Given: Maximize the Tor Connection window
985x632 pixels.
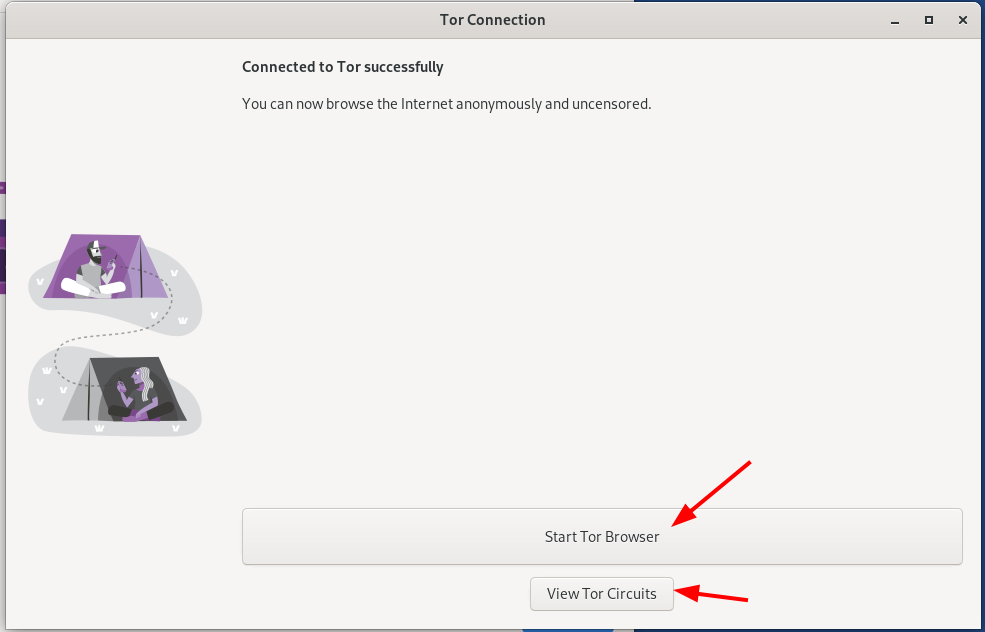Looking at the screenshot, I should point(928,20).
